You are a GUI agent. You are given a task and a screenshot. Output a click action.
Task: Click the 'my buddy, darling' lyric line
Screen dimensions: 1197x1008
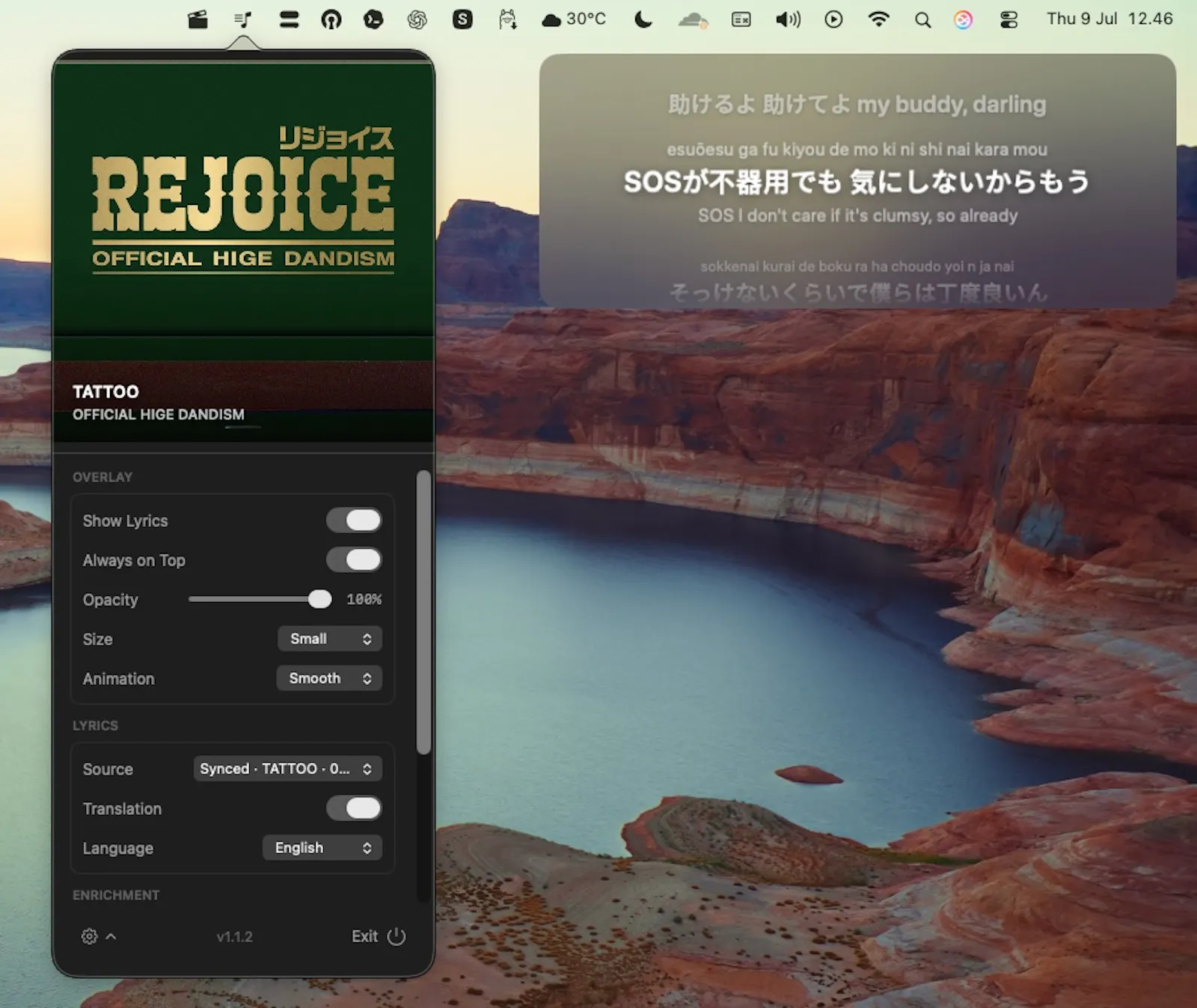coord(857,105)
